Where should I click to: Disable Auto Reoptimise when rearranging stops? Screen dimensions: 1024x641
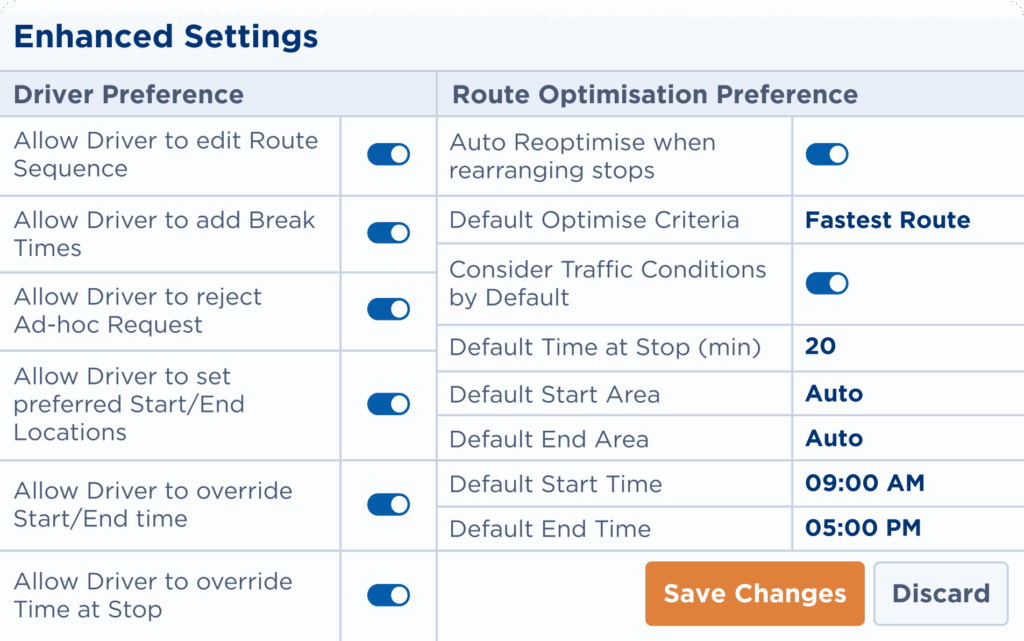pyautogui.click(x=827, y=154)
